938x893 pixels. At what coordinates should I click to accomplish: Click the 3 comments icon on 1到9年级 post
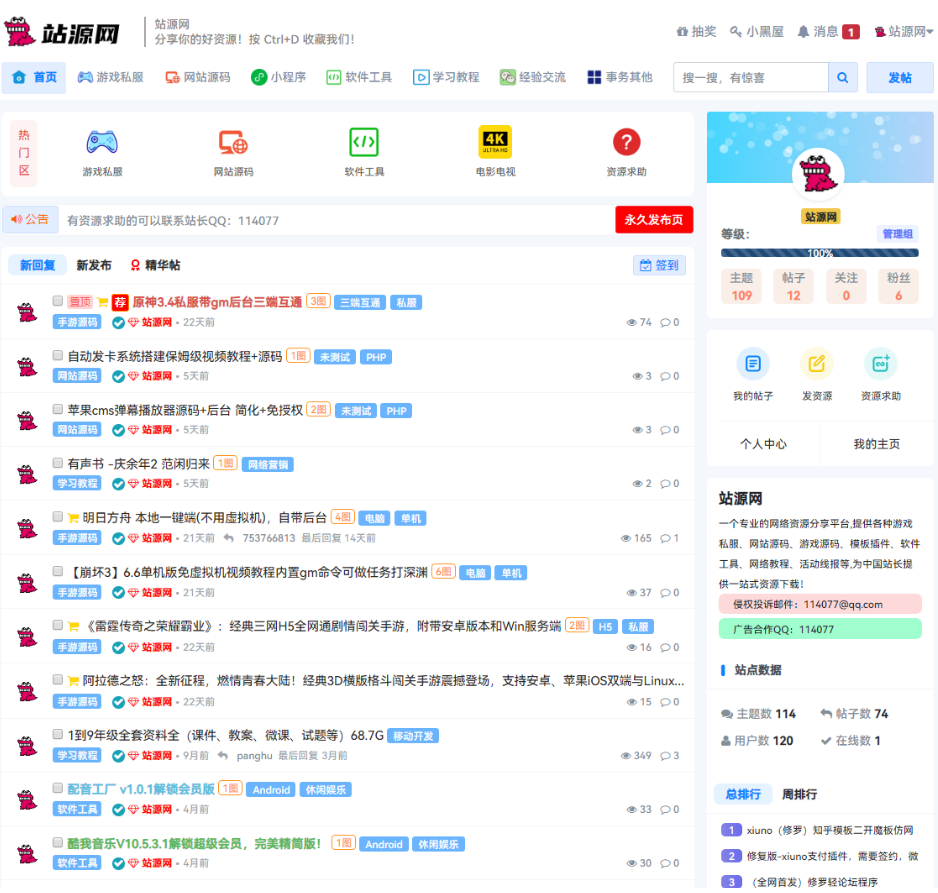669,755
